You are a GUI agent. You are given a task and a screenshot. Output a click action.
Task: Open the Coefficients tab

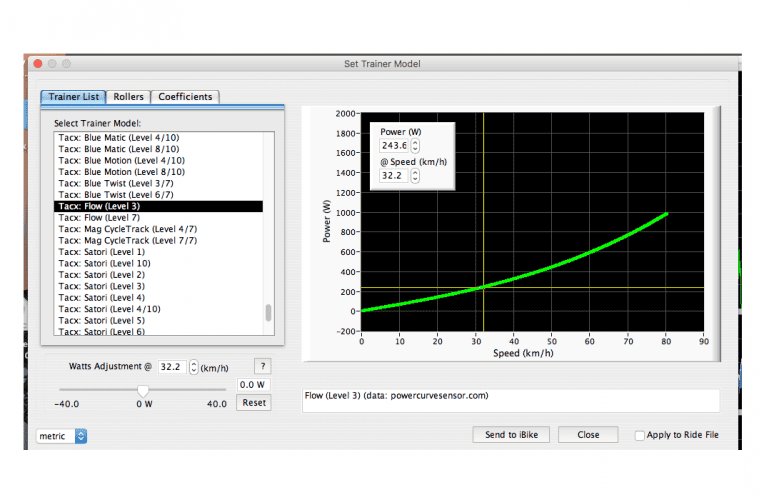click(x=185, y=97)
